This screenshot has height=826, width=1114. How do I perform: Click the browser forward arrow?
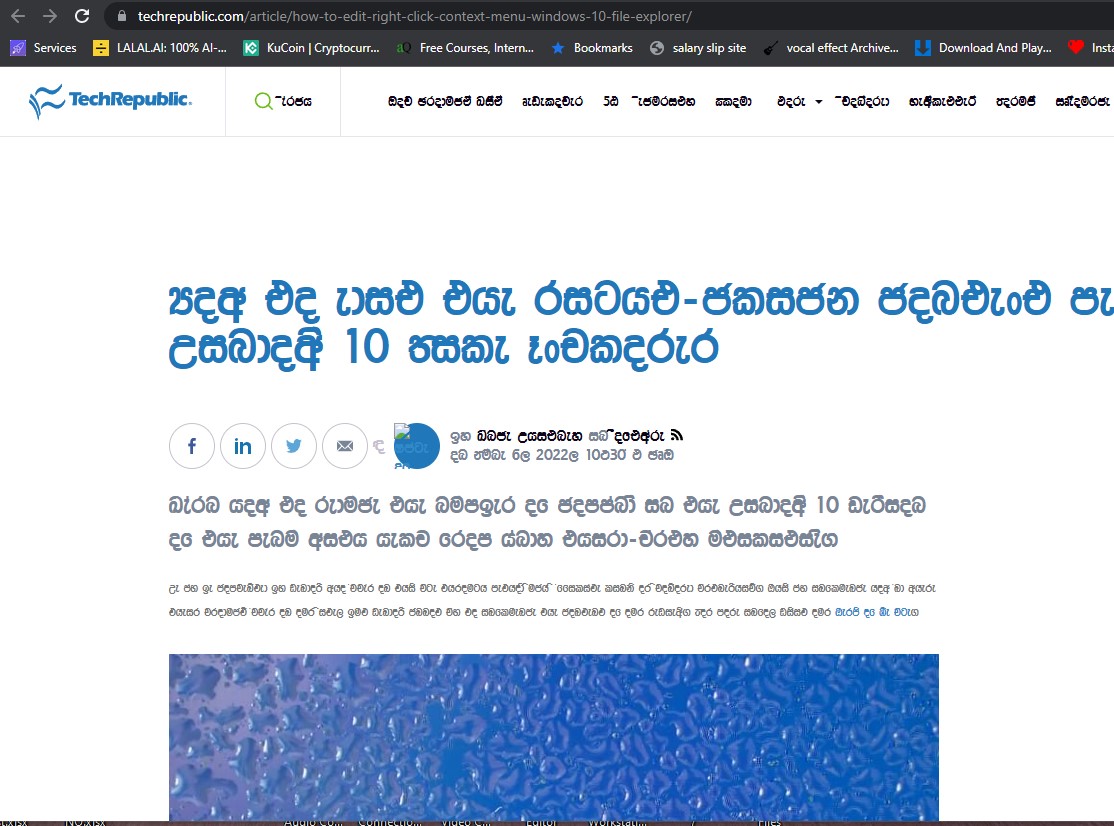pos(50,16)
